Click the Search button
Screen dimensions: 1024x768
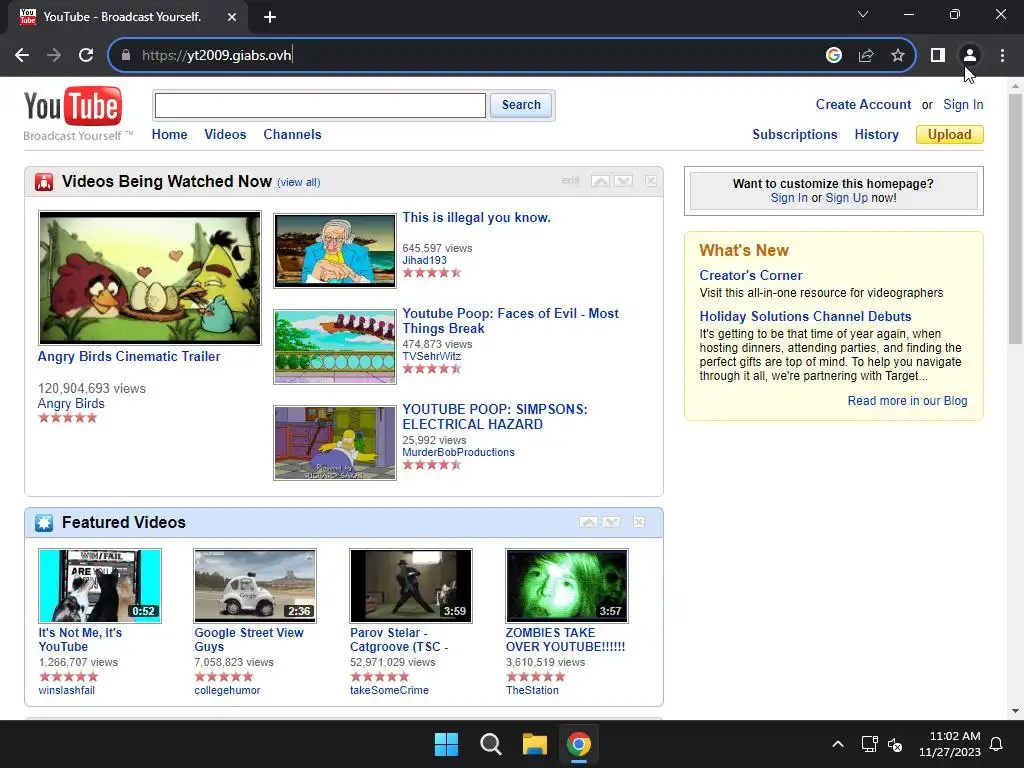click(521, 105)
